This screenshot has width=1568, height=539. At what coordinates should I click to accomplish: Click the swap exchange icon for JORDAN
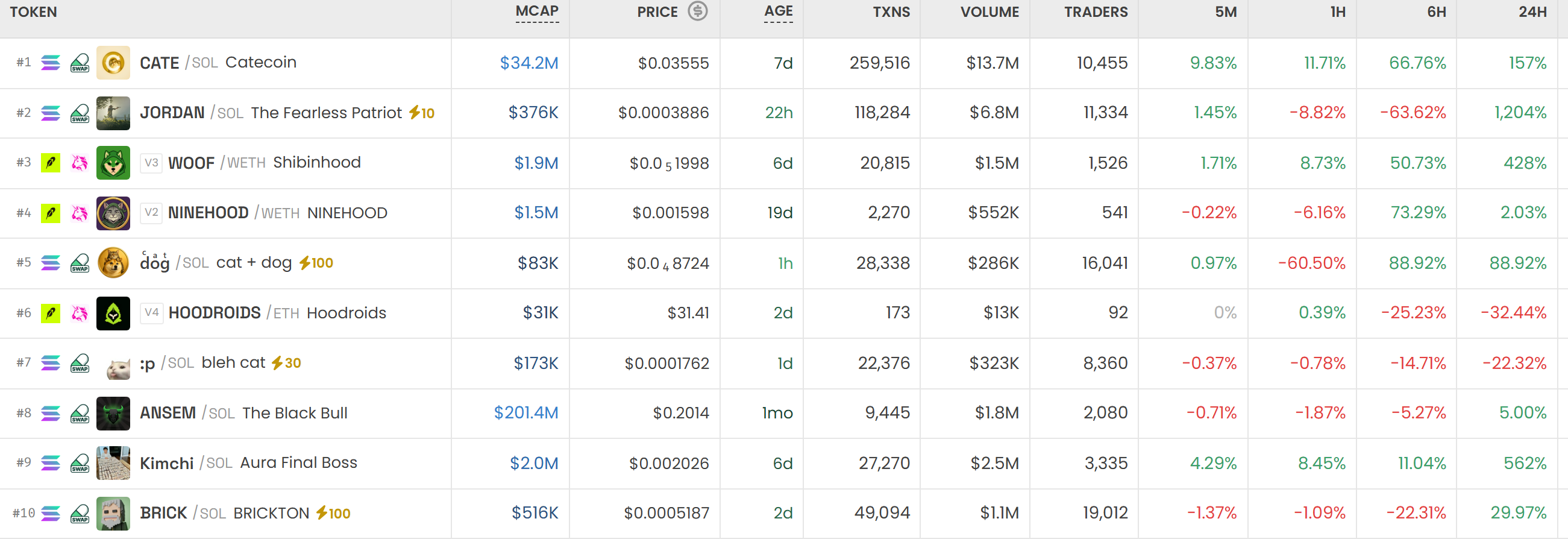(80, 113)
